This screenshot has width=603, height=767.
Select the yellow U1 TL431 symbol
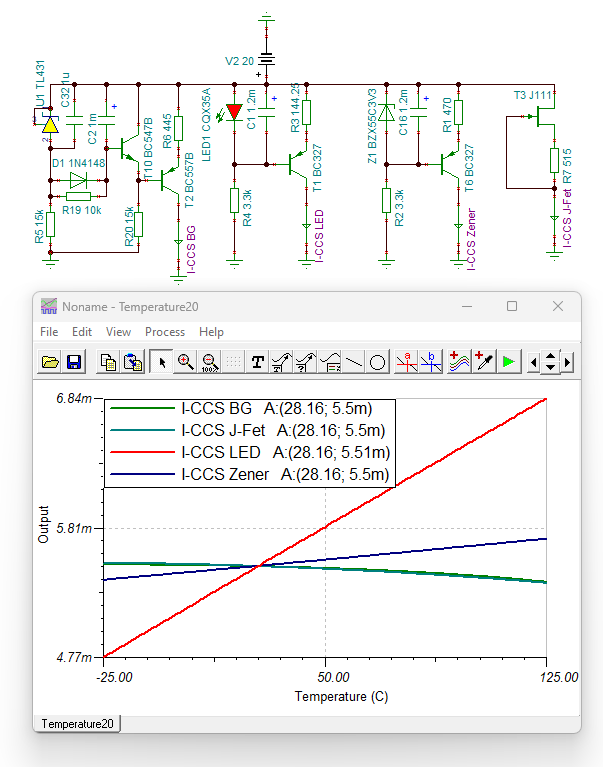point(50,125)
